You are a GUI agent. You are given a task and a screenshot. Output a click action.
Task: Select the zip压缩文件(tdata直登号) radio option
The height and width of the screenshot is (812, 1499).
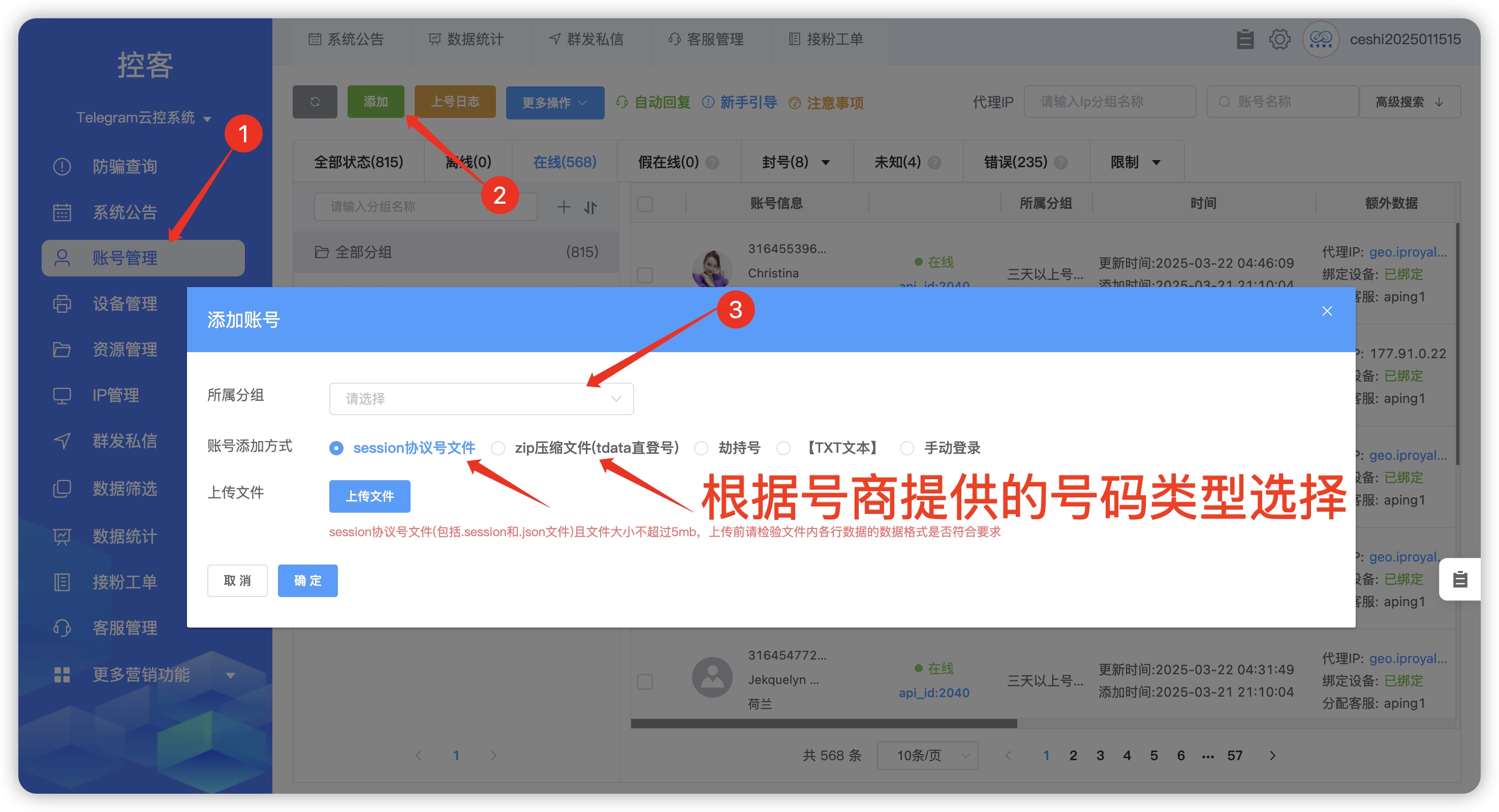coord(498,448)
